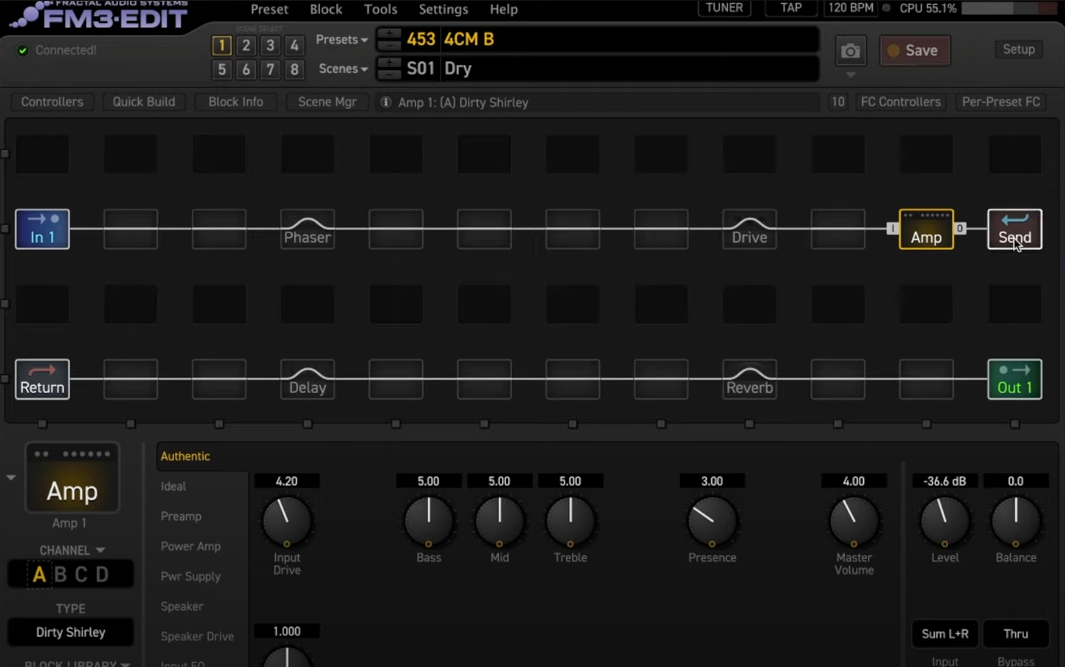Open the Help menu
Screen dimensions: 1065x667
tap(503, 10)
